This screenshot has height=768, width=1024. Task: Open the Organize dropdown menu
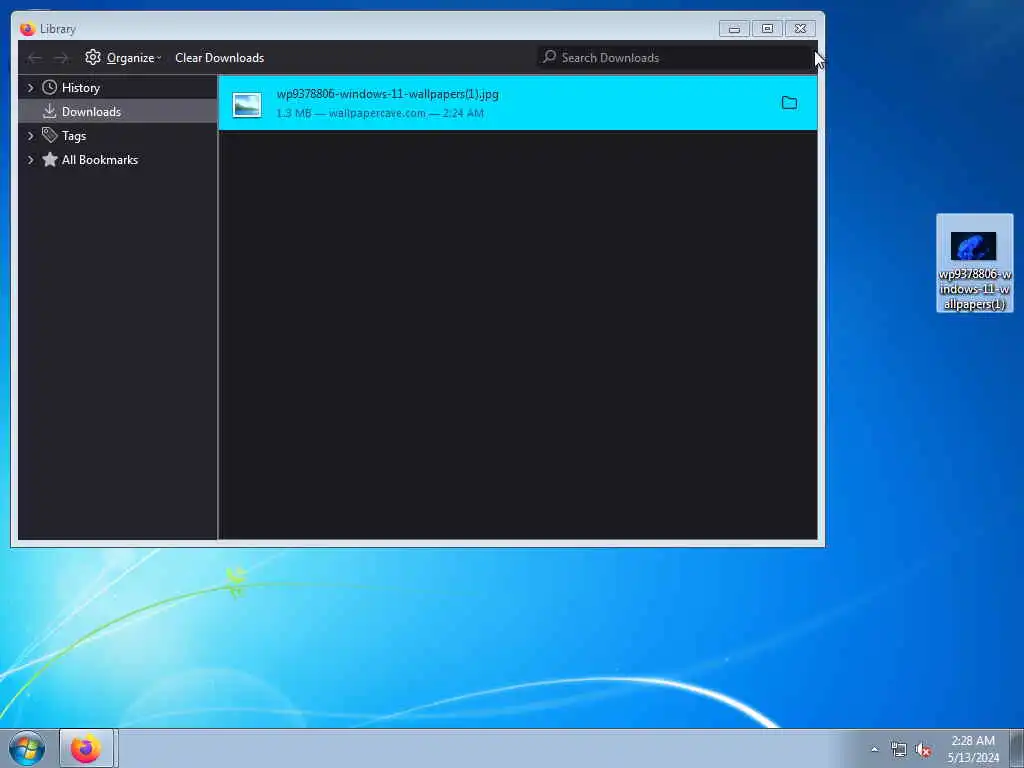tap(123, 57)
